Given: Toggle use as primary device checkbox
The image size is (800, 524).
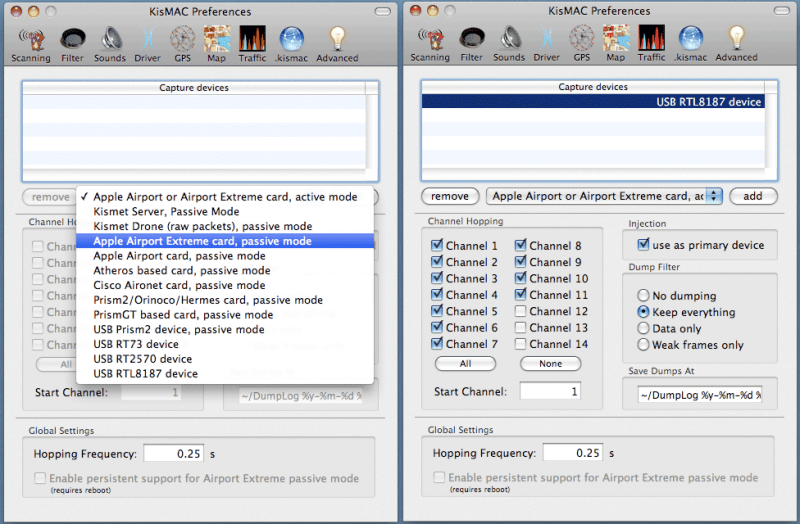Looking at the screenshot, I should [643, 244].
